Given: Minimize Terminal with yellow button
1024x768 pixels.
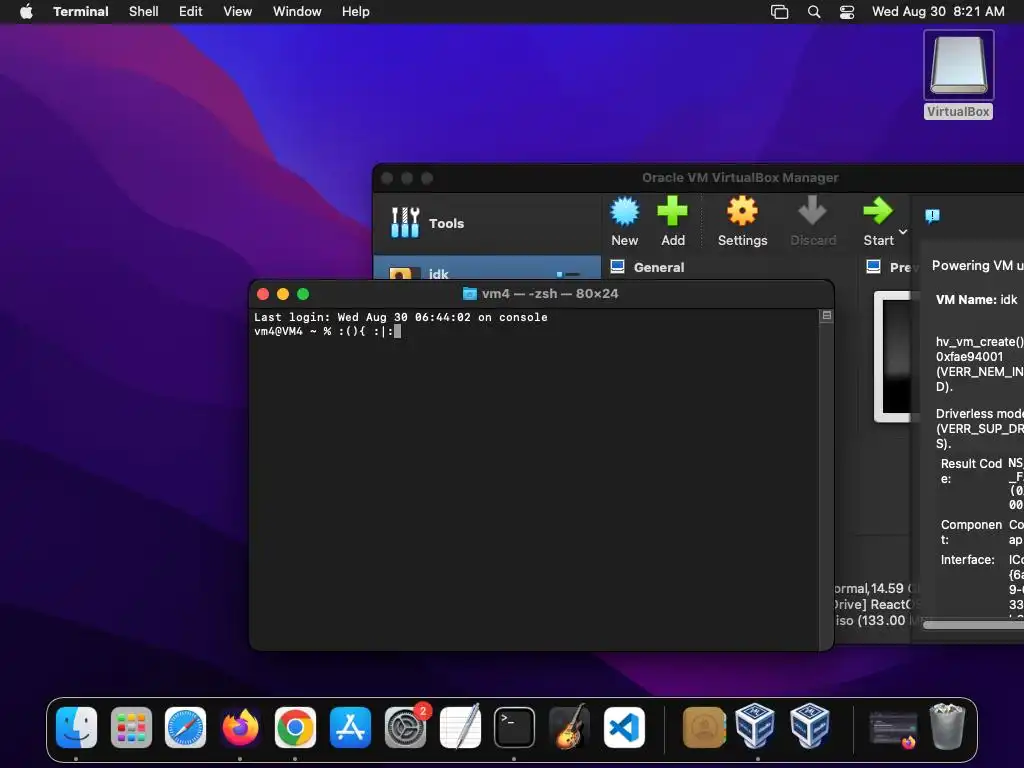Looking at the screenshot, I should [x=283, y=294].
